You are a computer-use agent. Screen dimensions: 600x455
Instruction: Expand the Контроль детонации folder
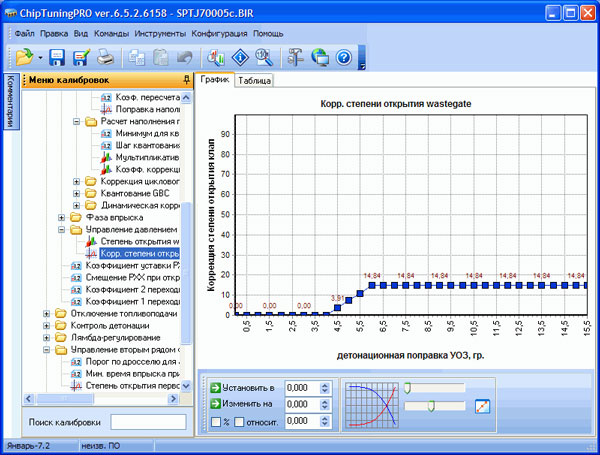coord(47,326)
